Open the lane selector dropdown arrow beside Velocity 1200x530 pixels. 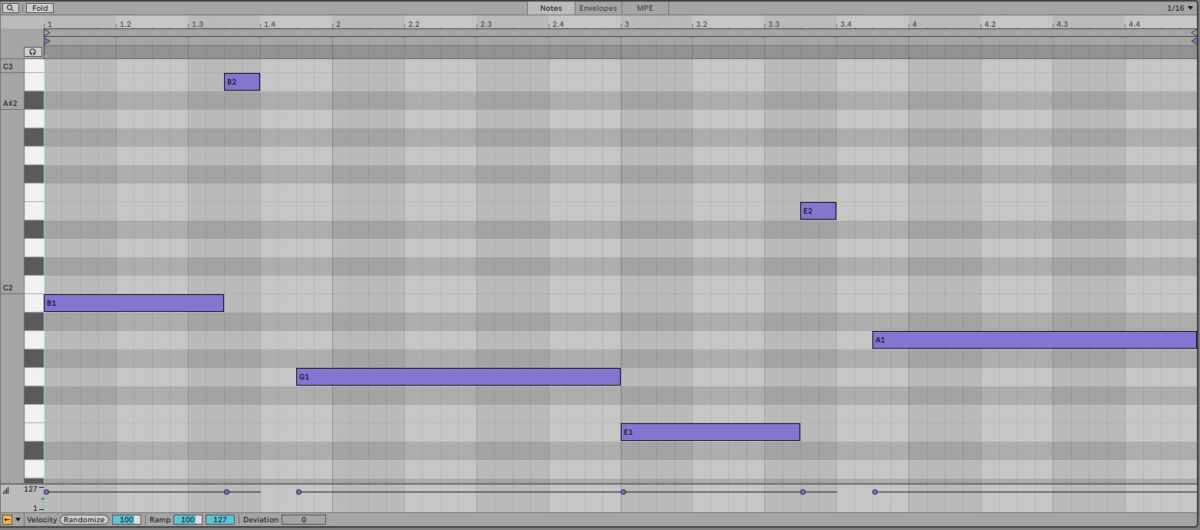pos(18,520)
